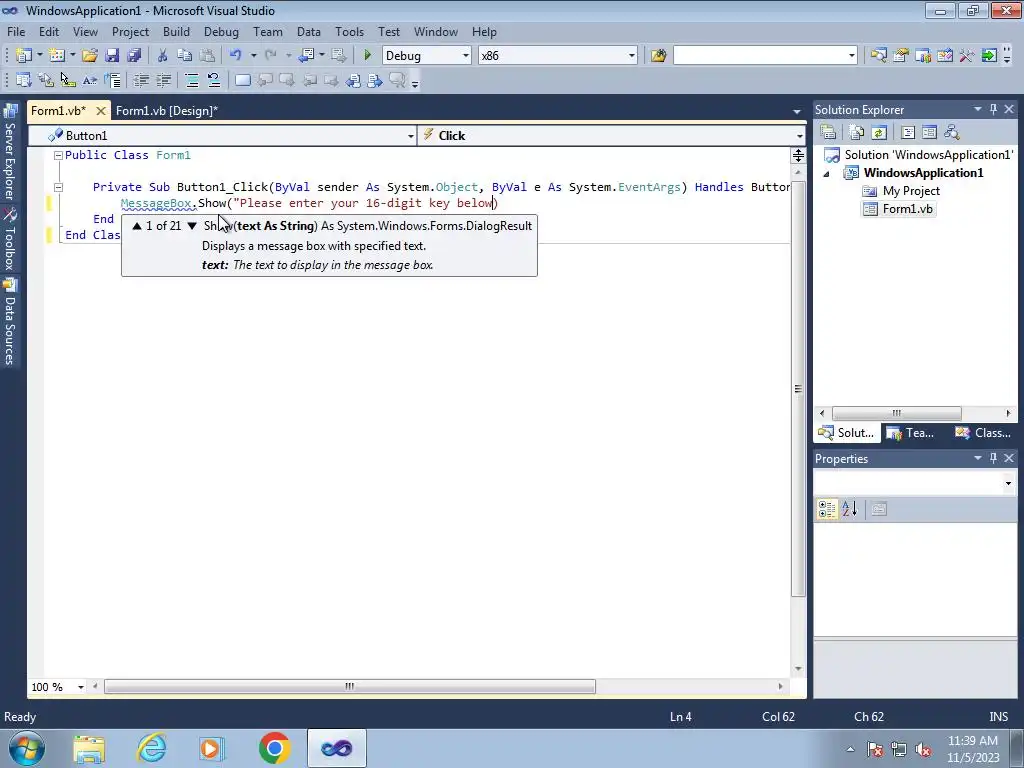1024x768 pixels.
Task: Click the green arrow Start Page icon
Action: (989, 56)
